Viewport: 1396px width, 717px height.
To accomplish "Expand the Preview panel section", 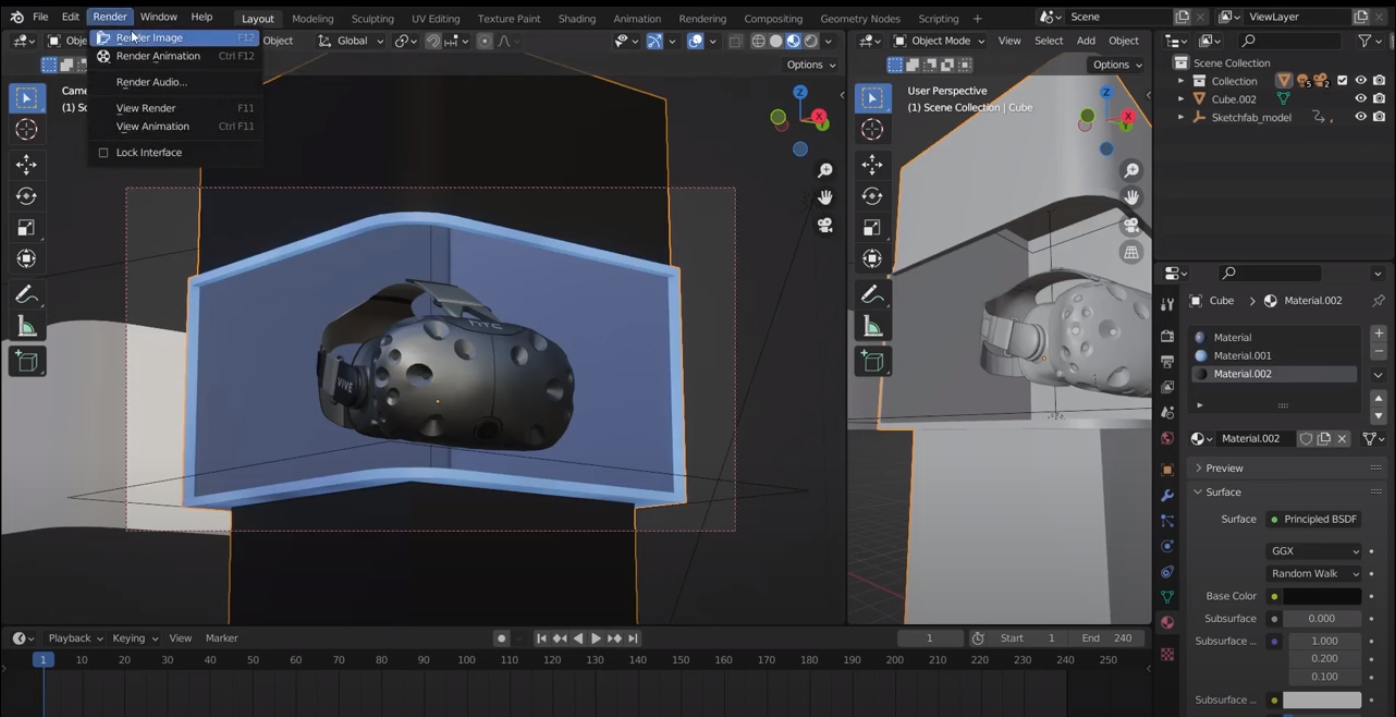I will coord(1224,468).
